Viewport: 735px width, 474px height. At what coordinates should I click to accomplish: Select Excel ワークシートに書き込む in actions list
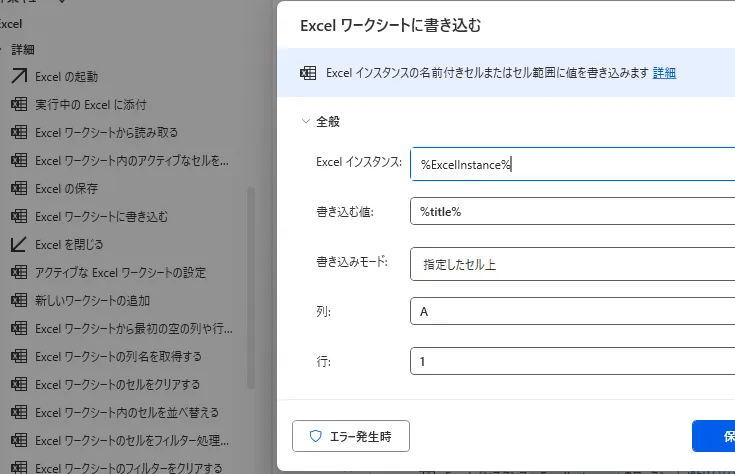coord(101,216)
